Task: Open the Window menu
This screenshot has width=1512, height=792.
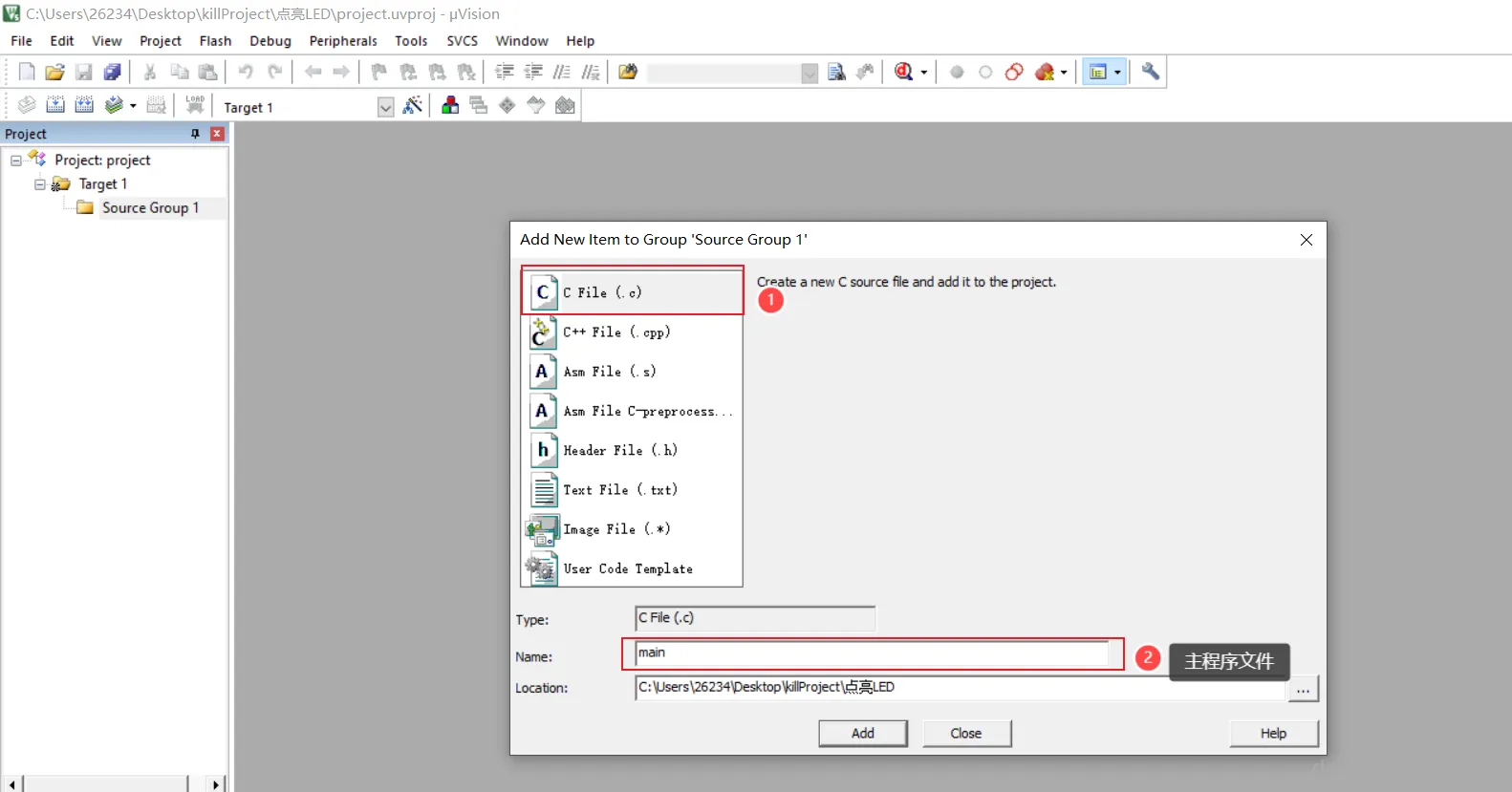Action: tap(522, 41)
